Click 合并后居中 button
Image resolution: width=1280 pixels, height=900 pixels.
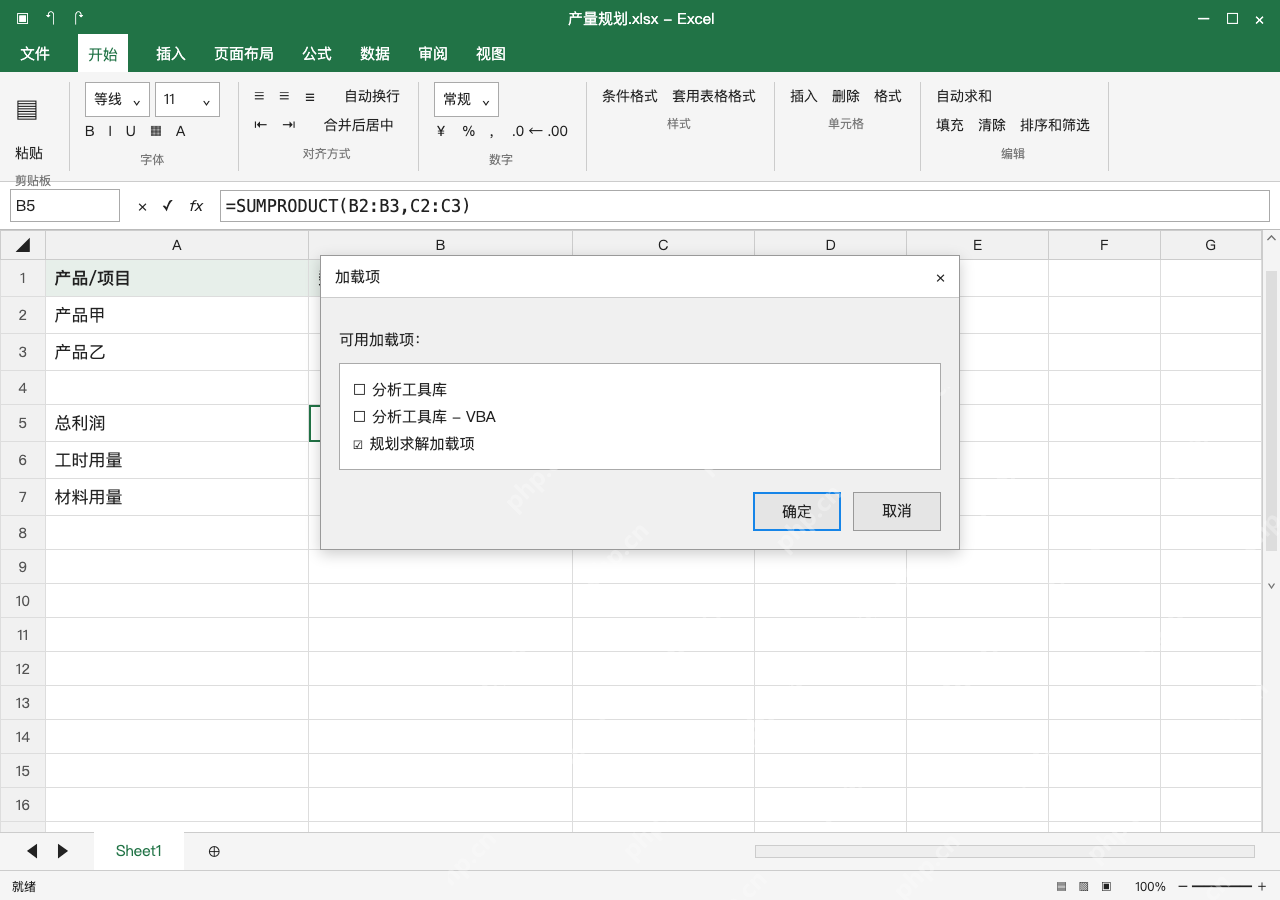pyautogui.click(x=359, y=125)
